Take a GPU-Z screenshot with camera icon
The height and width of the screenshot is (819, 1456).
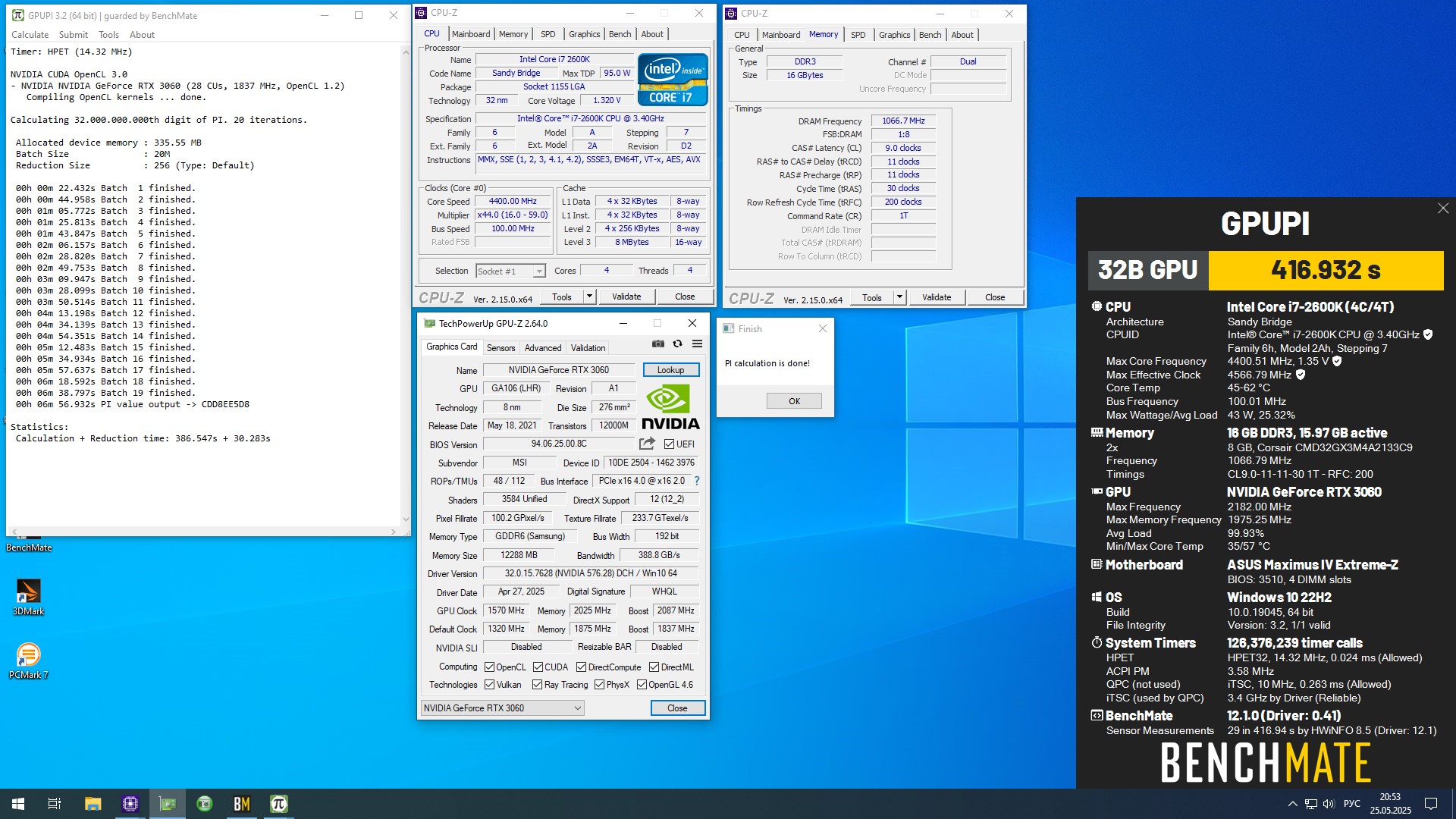click(657, 344)
